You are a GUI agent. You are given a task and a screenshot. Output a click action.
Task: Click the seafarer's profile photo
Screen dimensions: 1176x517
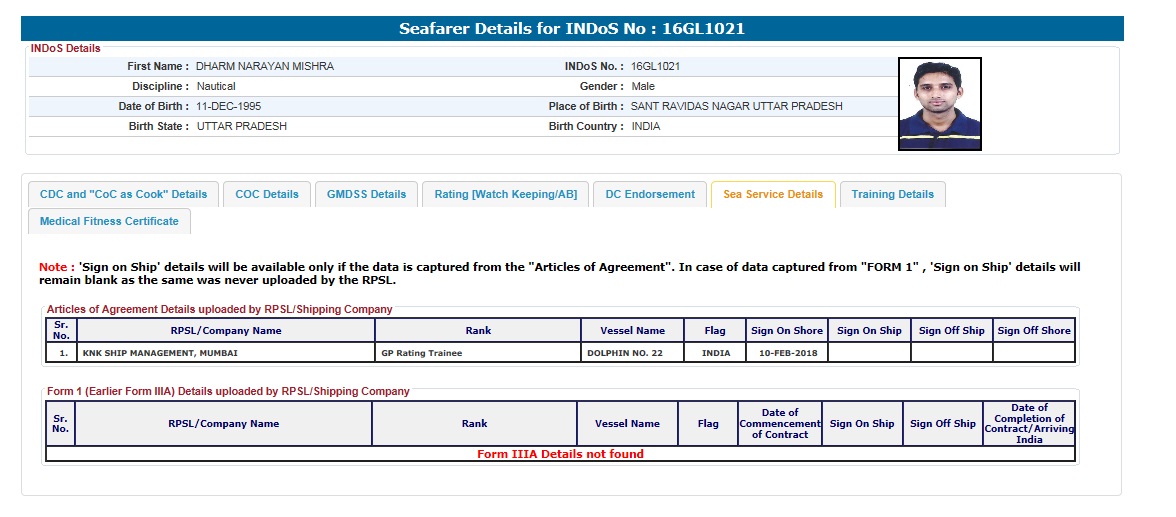coord(939,104)
